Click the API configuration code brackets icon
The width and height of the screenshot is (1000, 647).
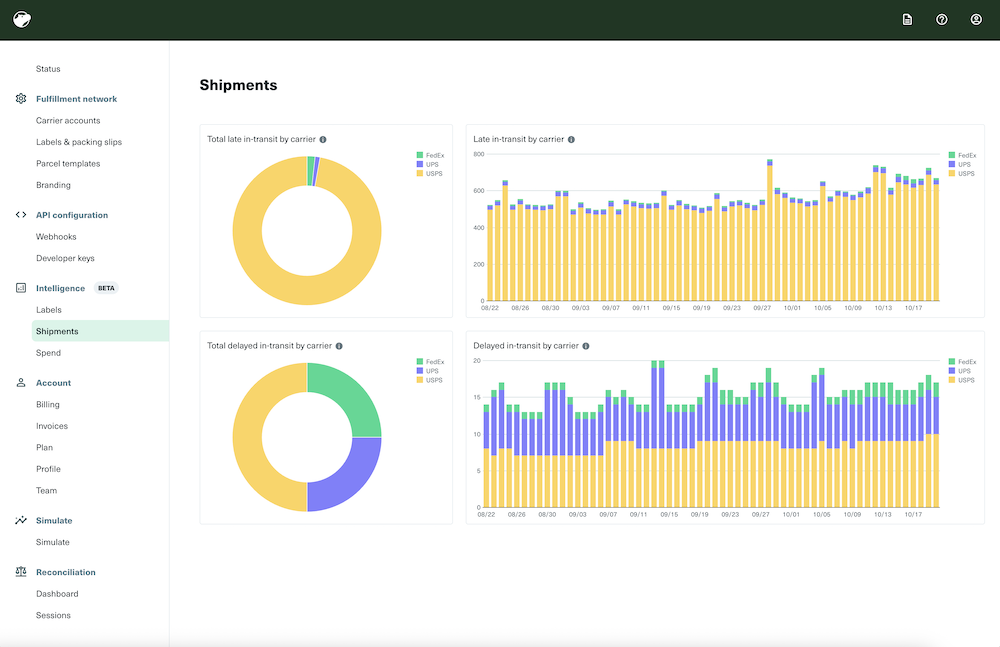pyautogui.click(x=21, y=215)
